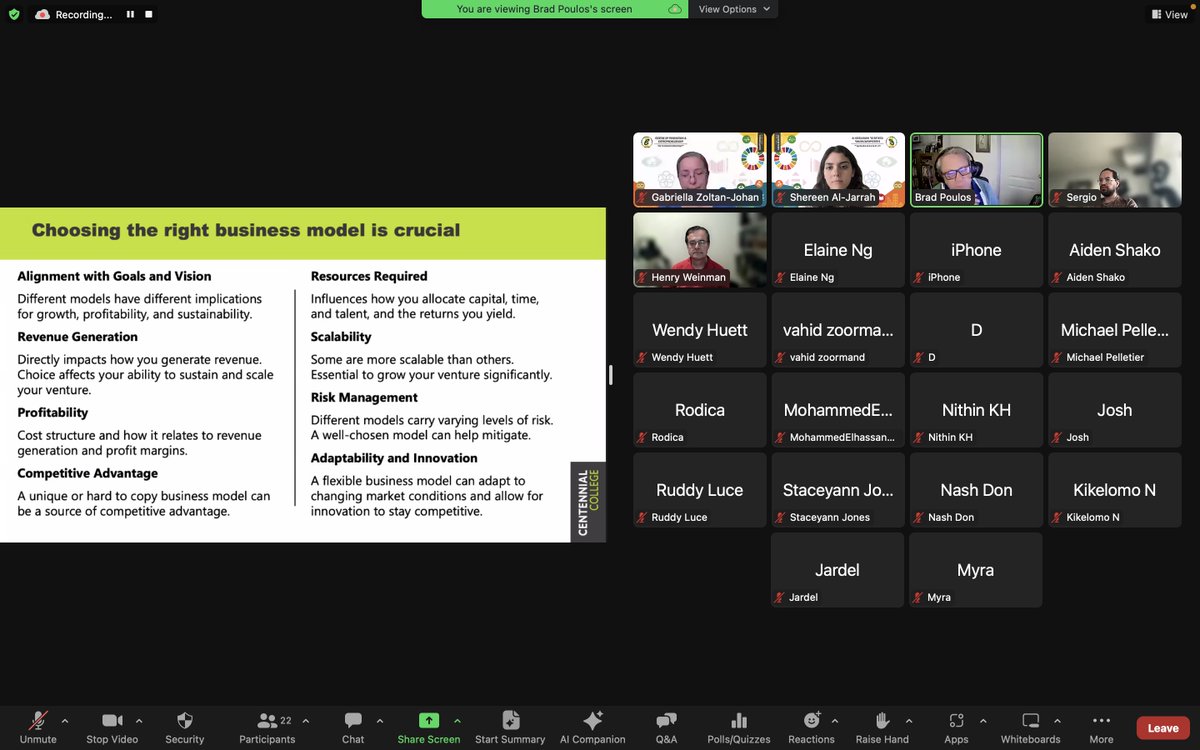This screenshot has width=1200, height=750.
Task: Open the View Options dropdown
Action: click(x=735, y=9)
